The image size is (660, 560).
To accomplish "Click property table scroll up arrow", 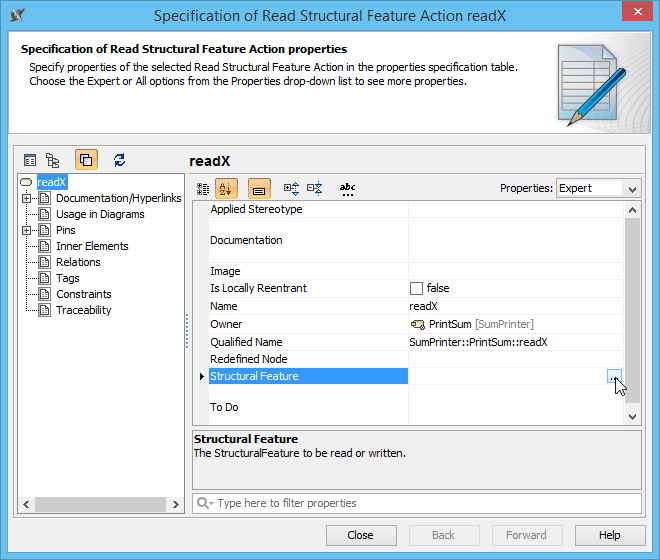I will [632, 210].
